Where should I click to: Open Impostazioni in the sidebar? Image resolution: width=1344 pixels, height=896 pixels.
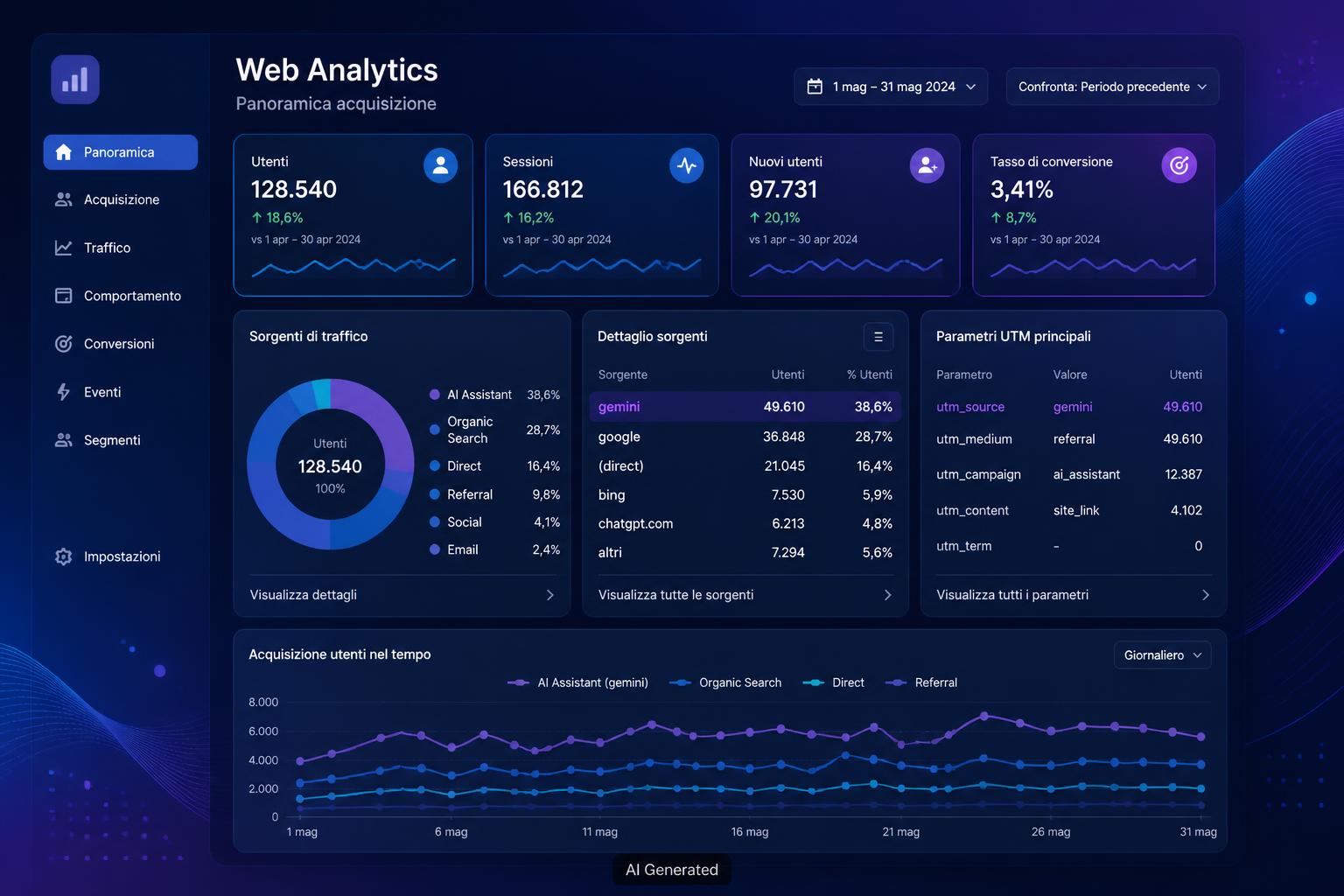(121, 556)
